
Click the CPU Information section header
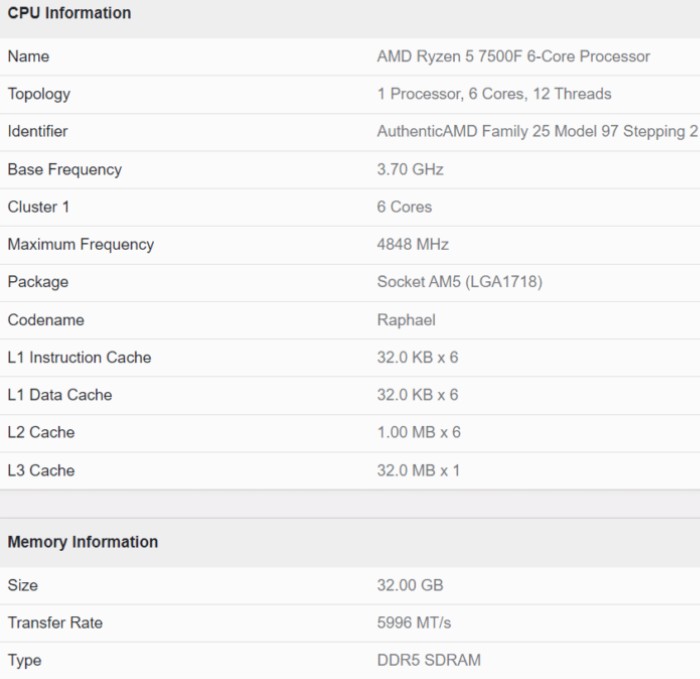tap(69, 13)
